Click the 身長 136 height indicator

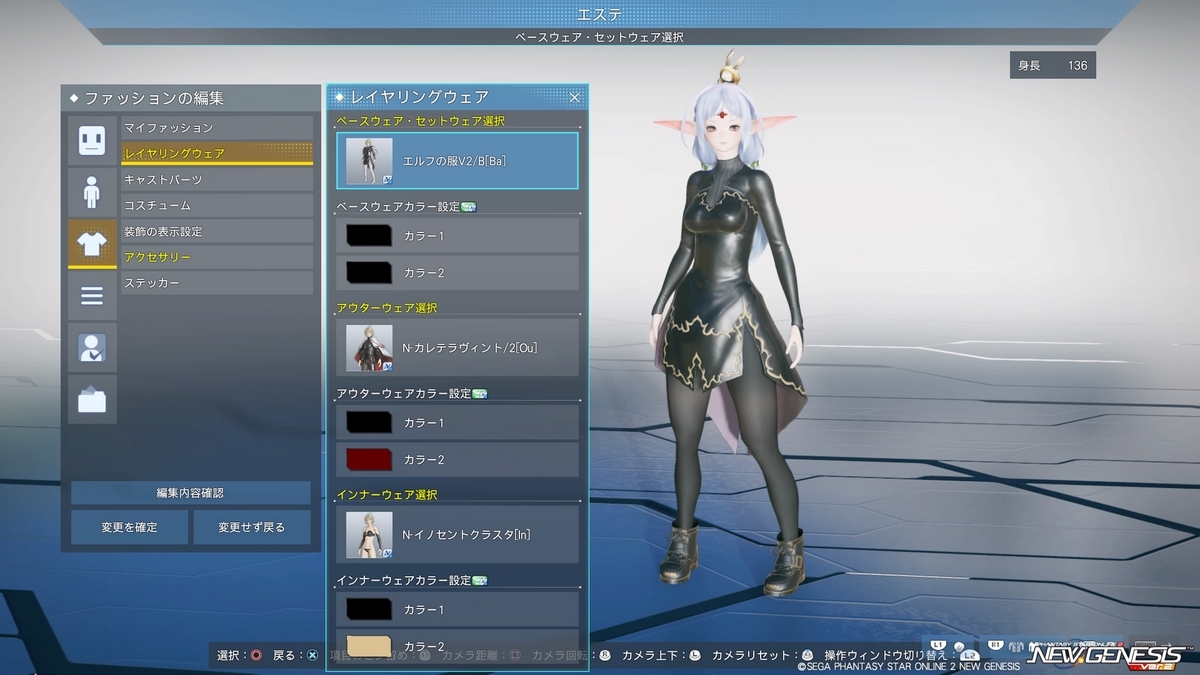(1053, 65)
